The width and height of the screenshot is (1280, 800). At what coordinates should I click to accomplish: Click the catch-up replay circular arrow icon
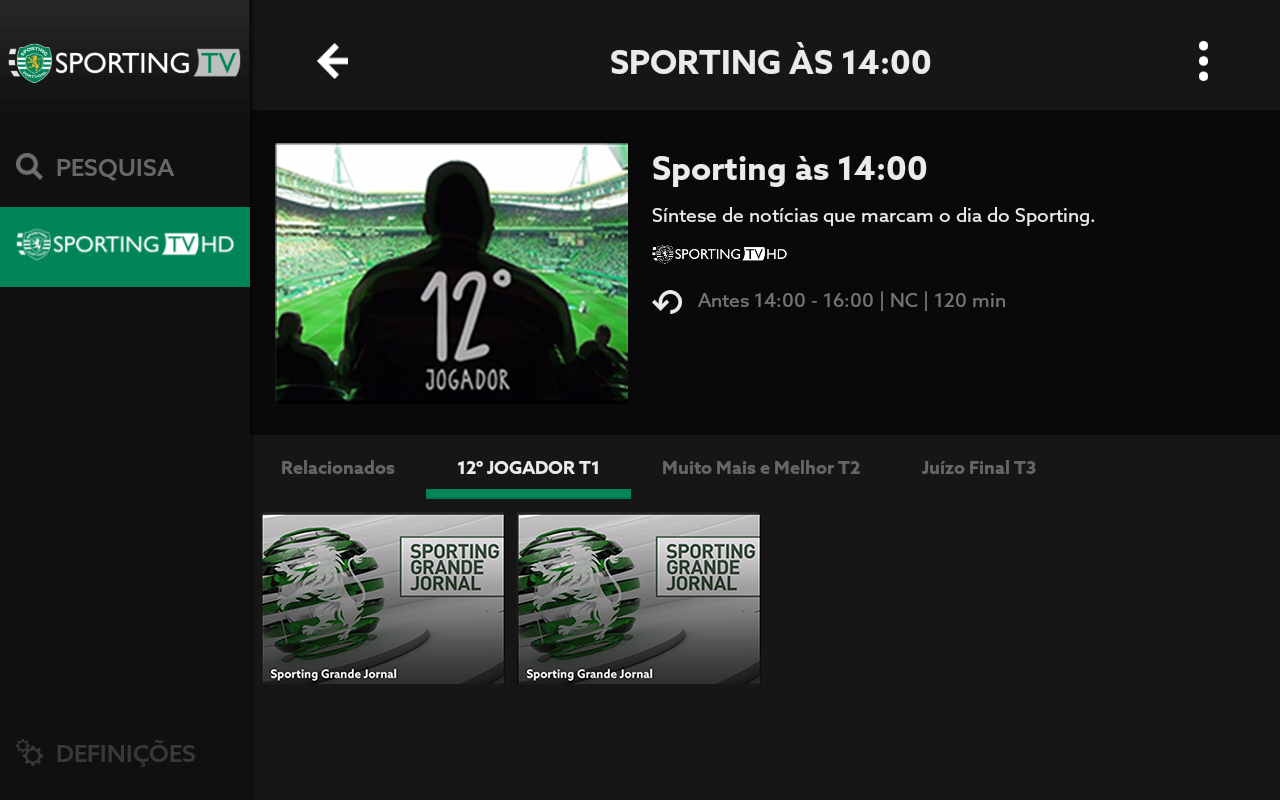point(667,301)
